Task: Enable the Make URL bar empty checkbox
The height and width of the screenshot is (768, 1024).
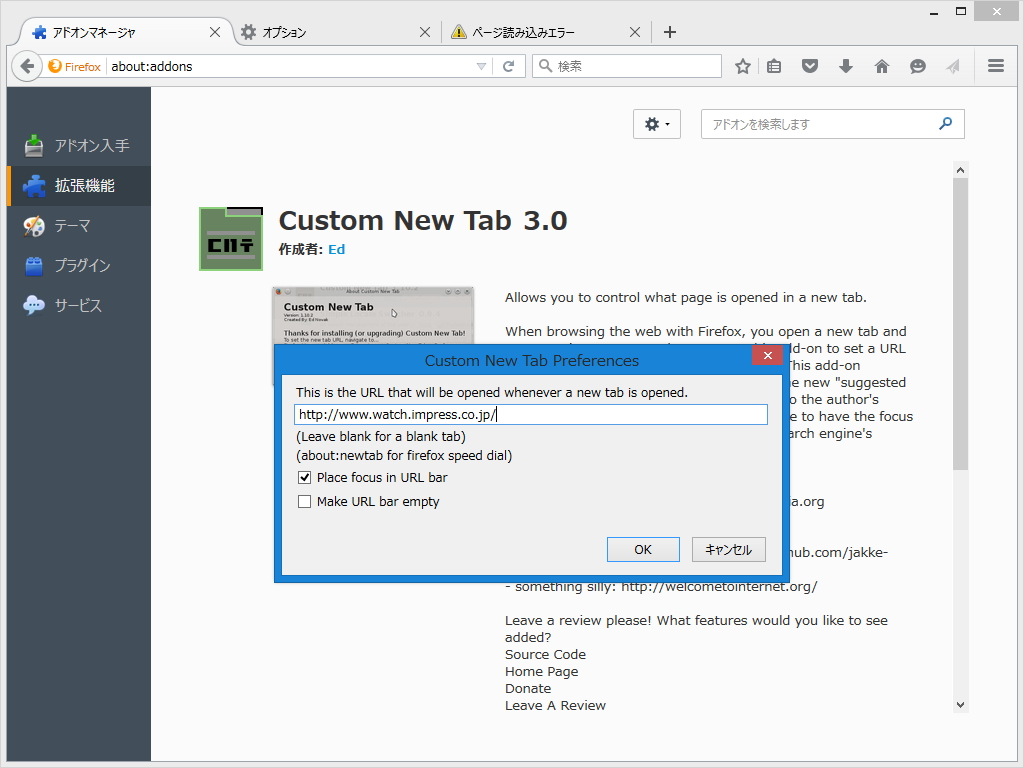Action: click(x=305, y=501)
